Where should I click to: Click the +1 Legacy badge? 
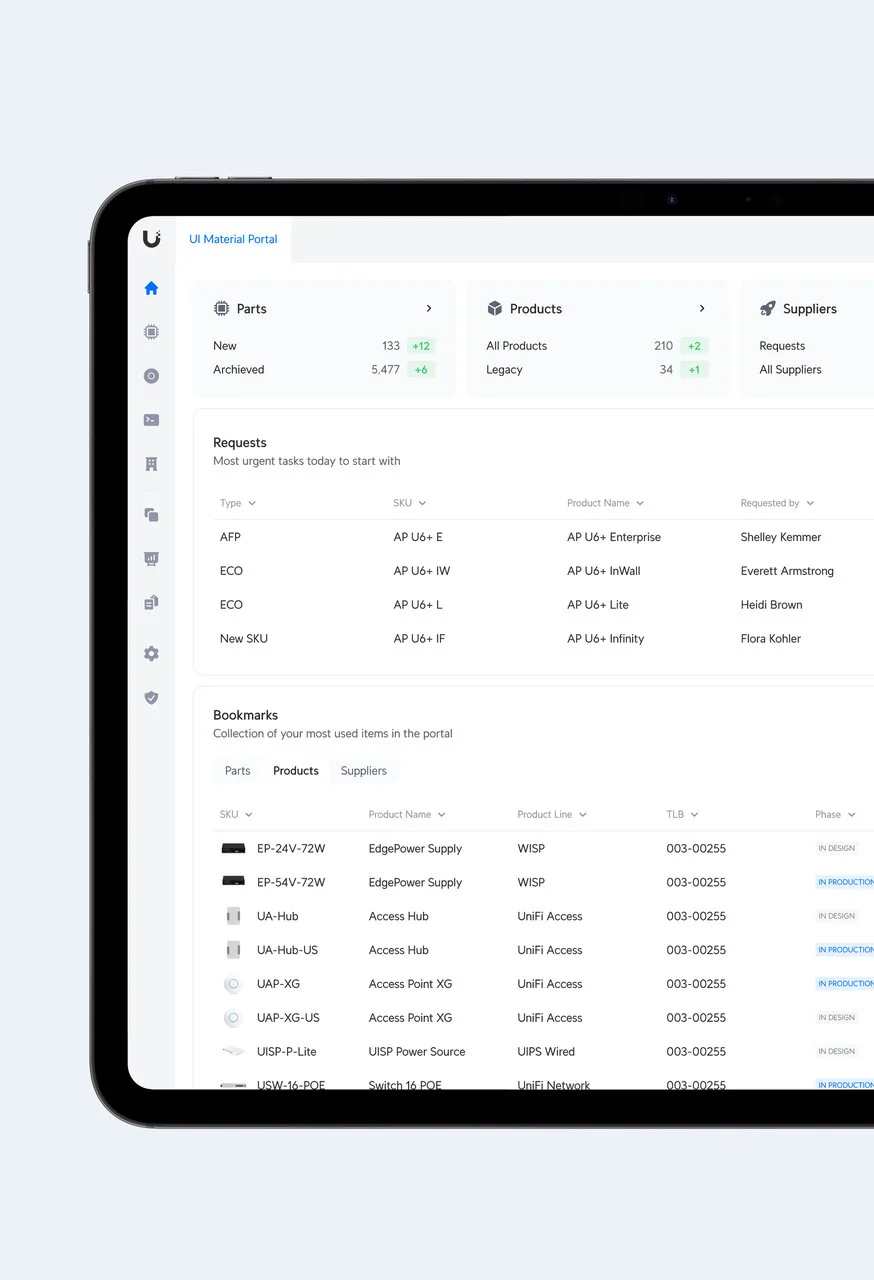click(x=694, y=370)
